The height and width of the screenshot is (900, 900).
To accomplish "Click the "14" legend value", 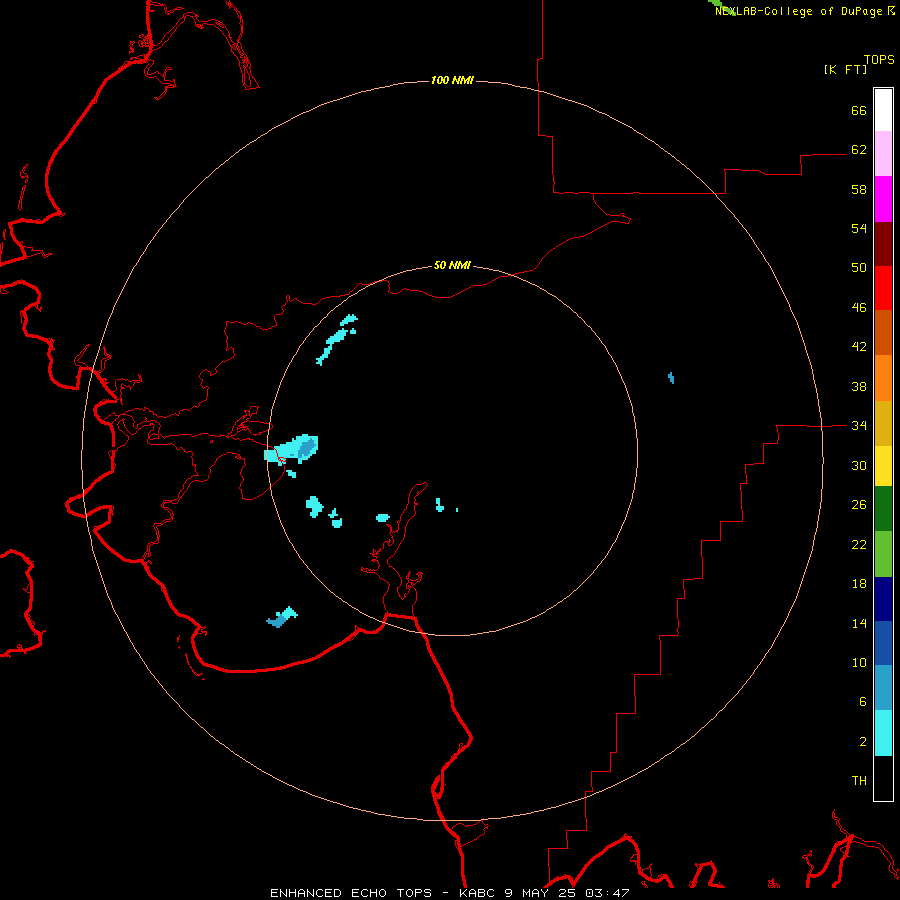I will [859, 623].
